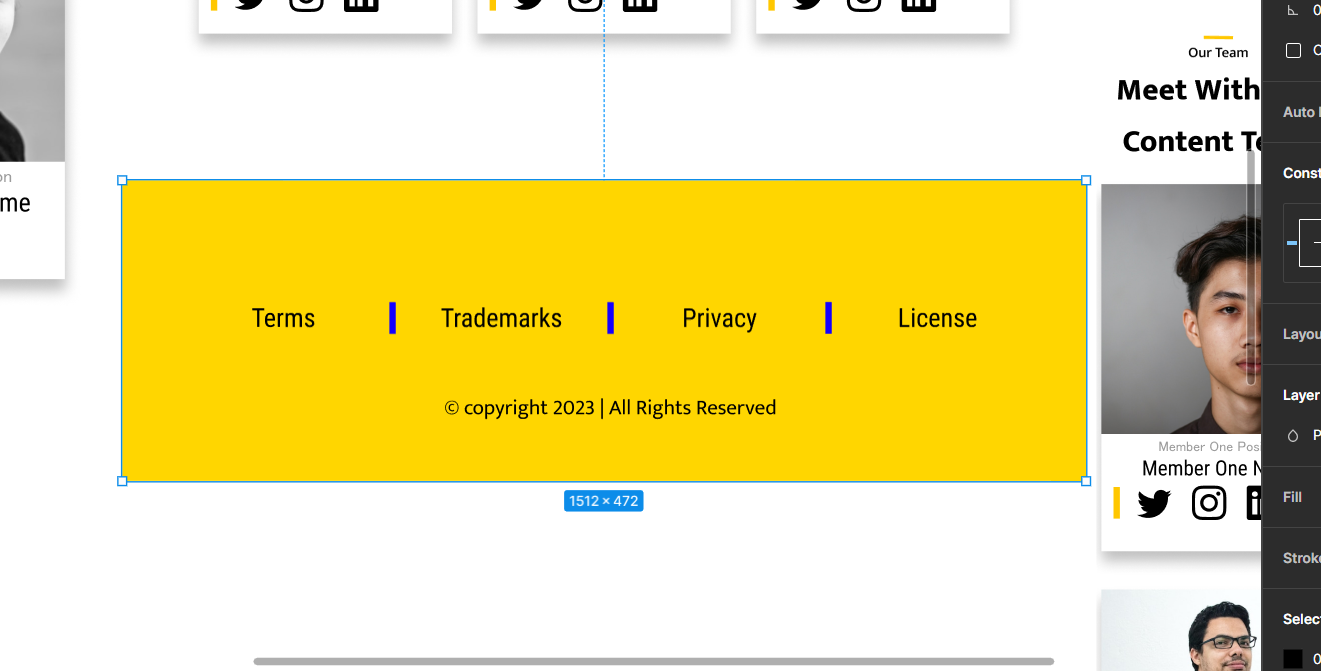The height and width of the screenshot is (671, 1321).
Task: Expand the Stroke section
Action: pos(1300,558)
